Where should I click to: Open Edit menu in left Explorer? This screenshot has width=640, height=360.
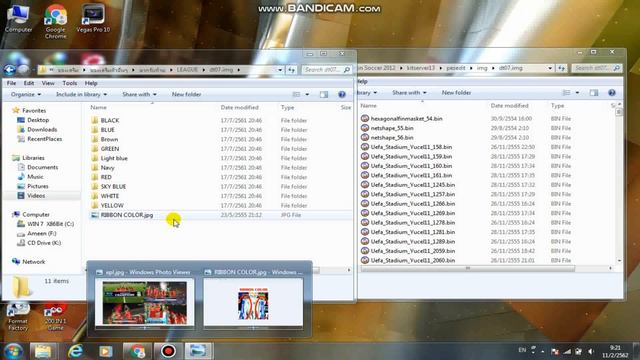29,83
